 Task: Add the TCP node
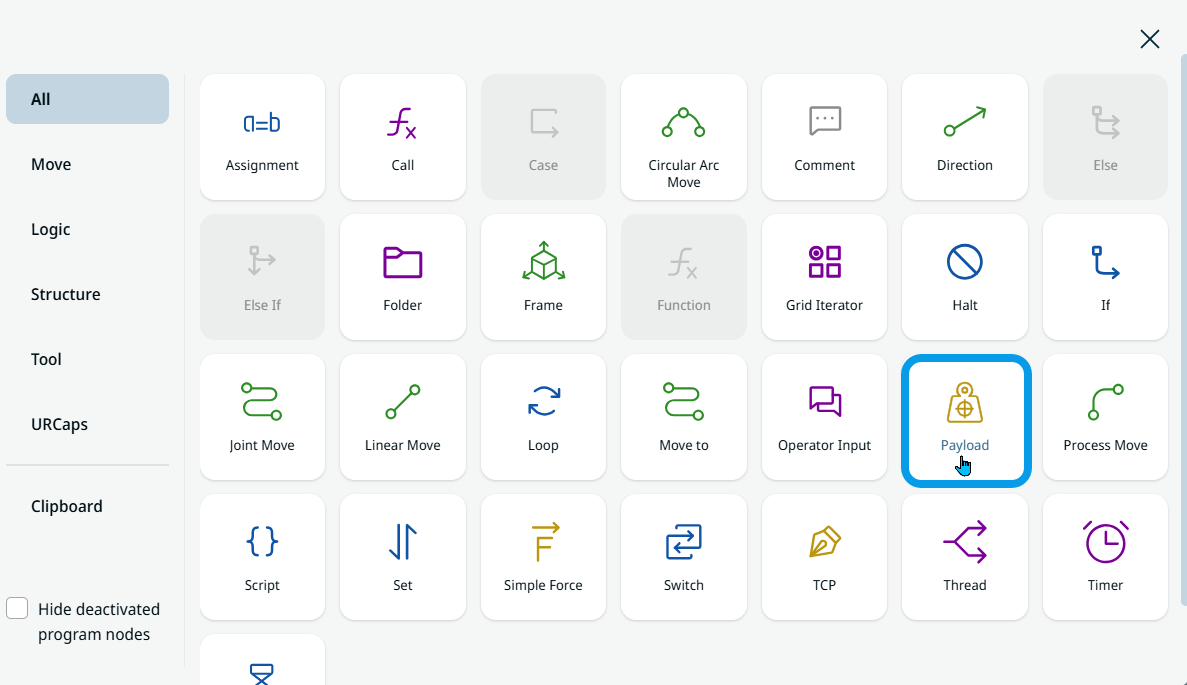pos(824,557)
